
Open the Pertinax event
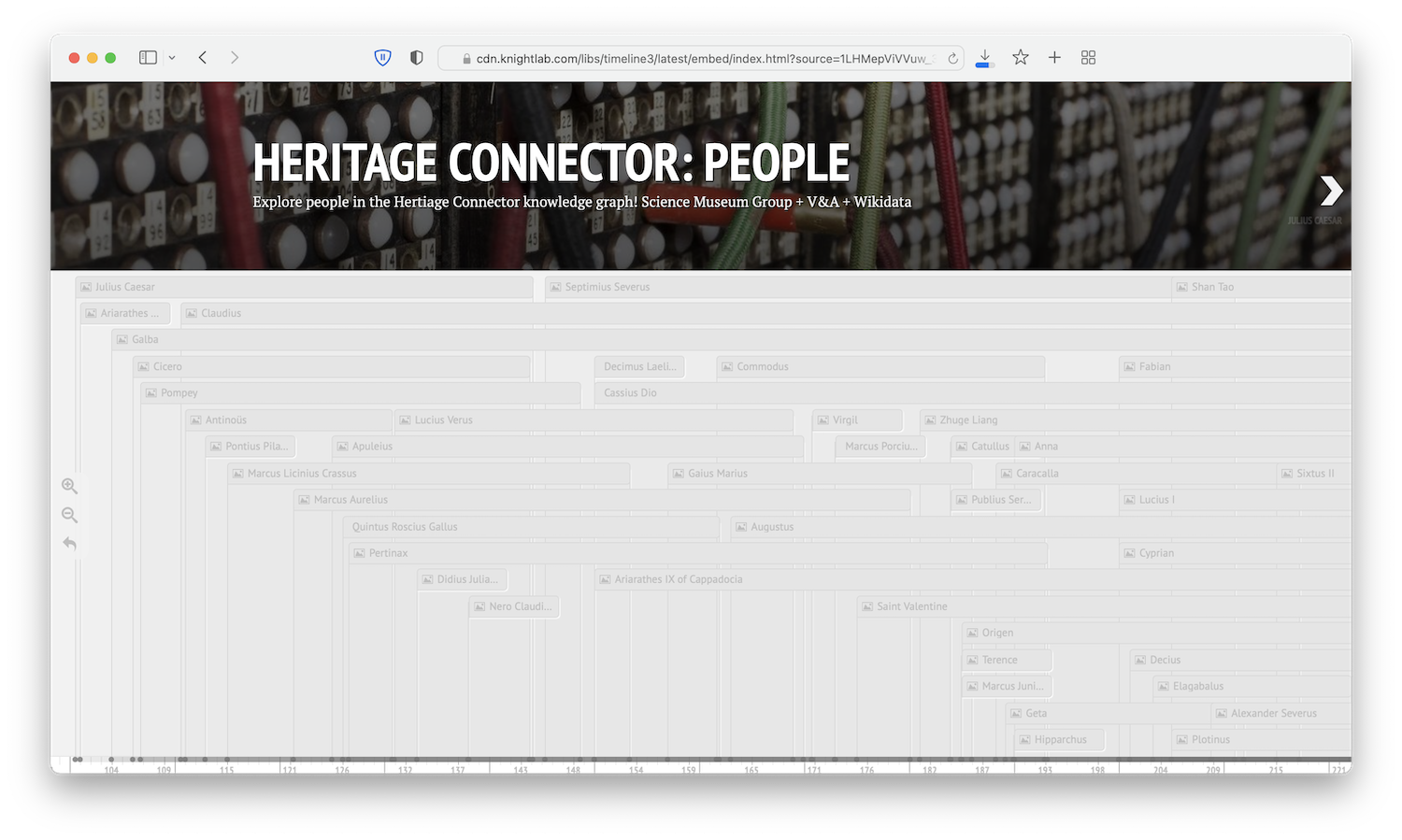tap(698, 553)
